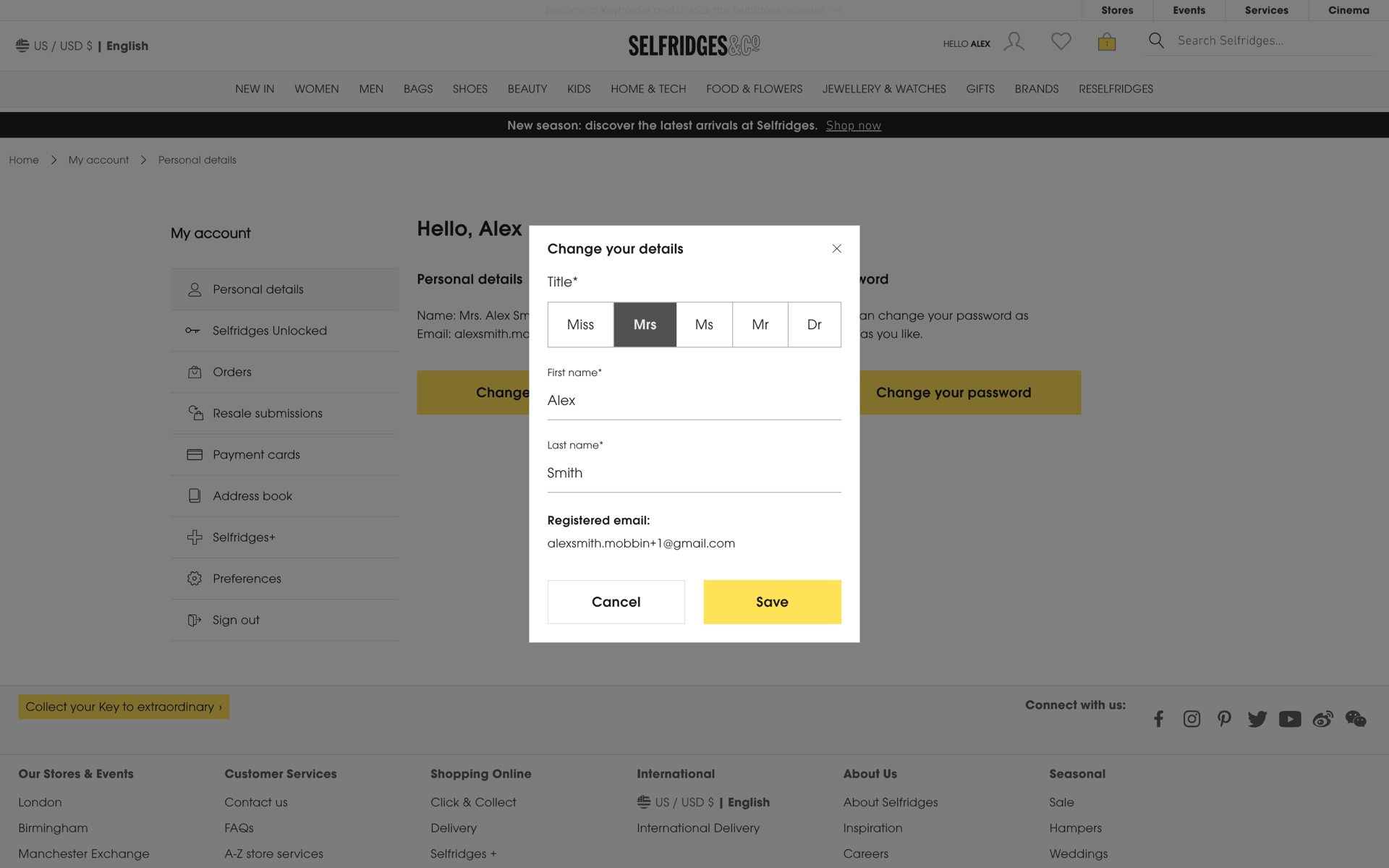Select the Miss title option
Screen dimensions: 1389x868
[x=580, y=325]
